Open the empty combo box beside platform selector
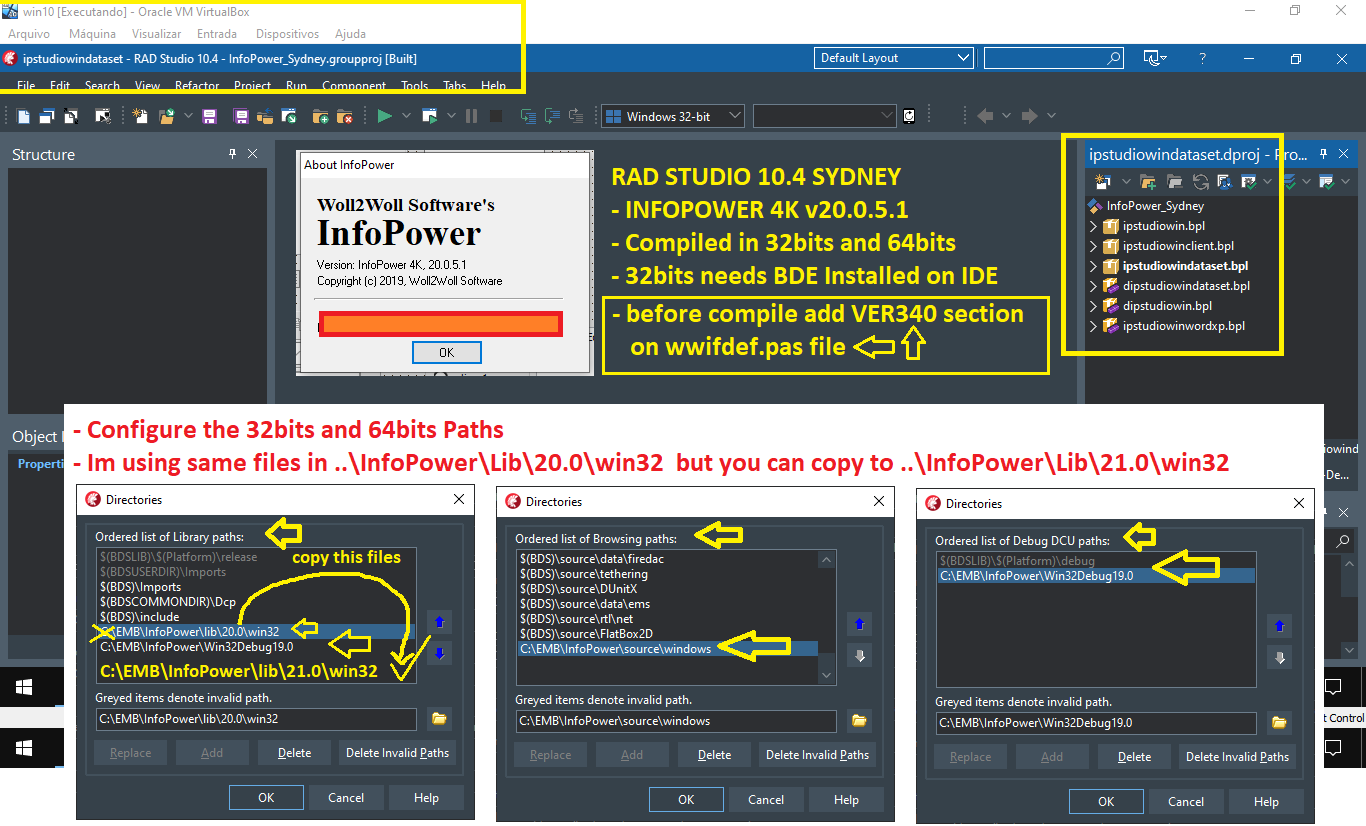The height and width of the screenshot is (826, 1366). pyautogui.click(x=824, y=116)
